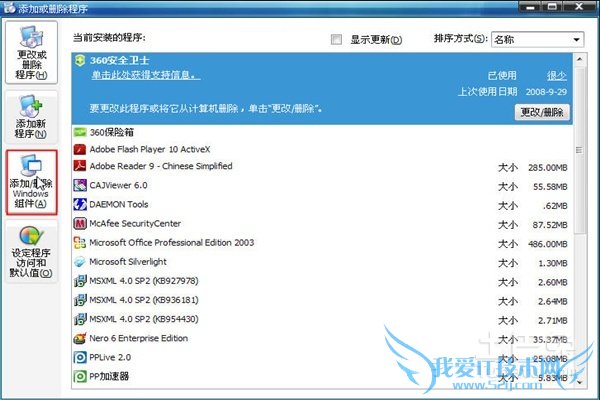The height and width of the screenshot is (400, 600).
Task: Click the 很少 usage frequency link
Action: [557, 76]
